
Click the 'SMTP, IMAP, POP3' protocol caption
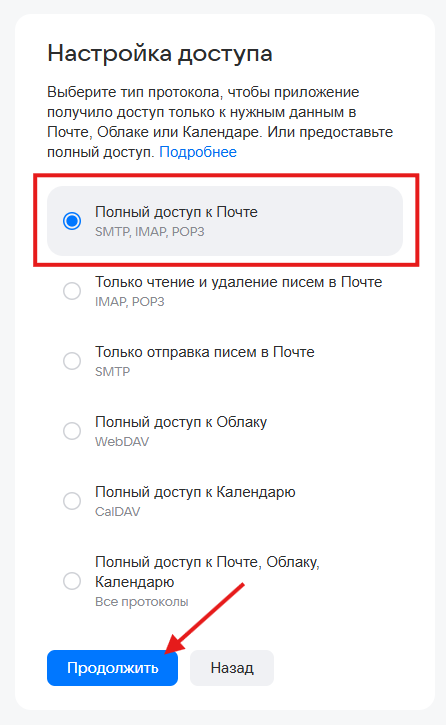[150, 232]
